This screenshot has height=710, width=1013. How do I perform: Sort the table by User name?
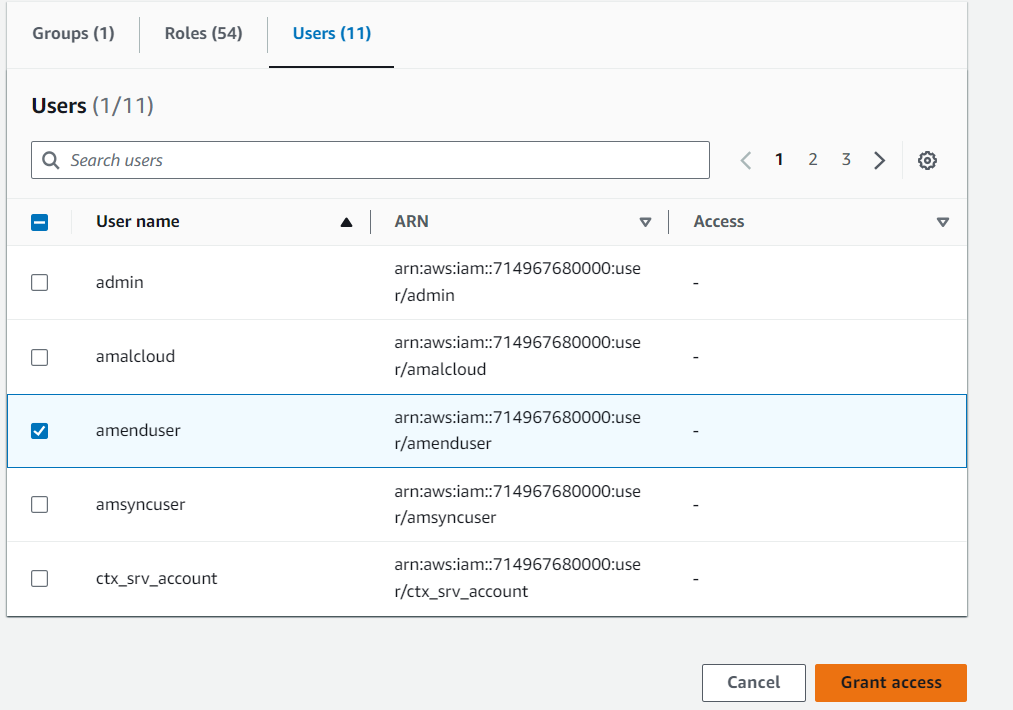coord(137,221)
